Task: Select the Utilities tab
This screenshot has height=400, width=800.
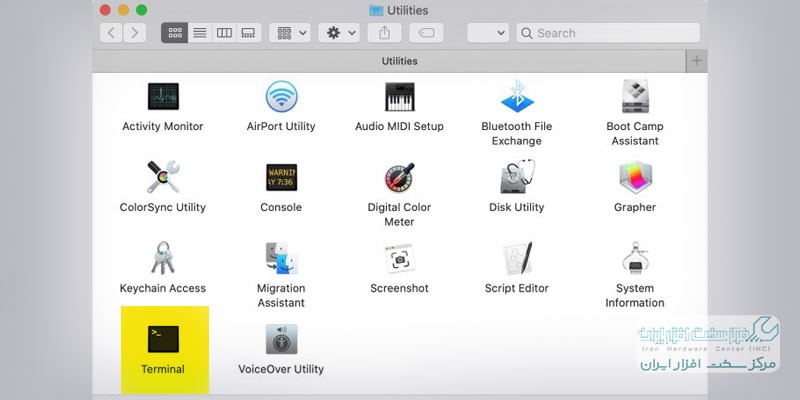Action: click(x=389, y=61)
